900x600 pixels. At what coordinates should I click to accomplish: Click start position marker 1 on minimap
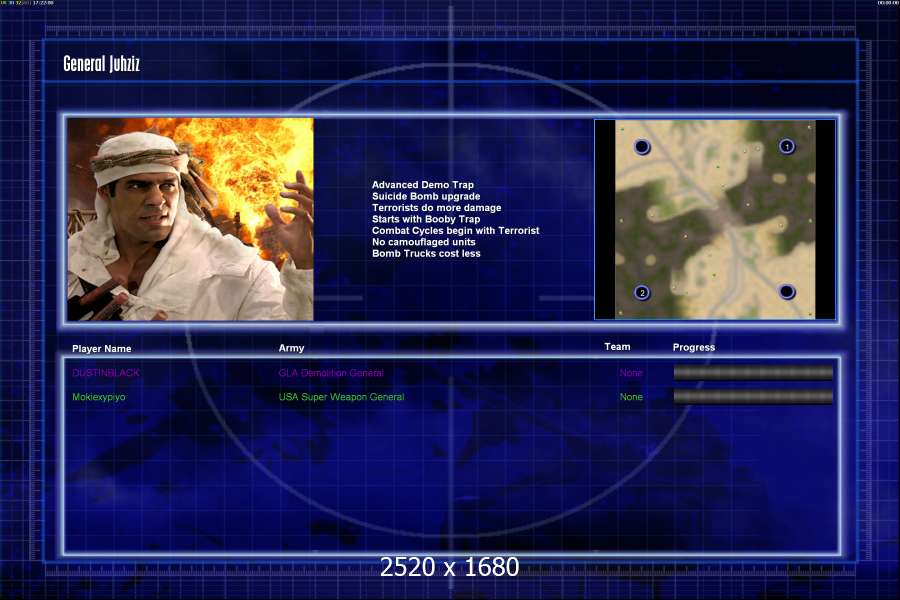787,146
